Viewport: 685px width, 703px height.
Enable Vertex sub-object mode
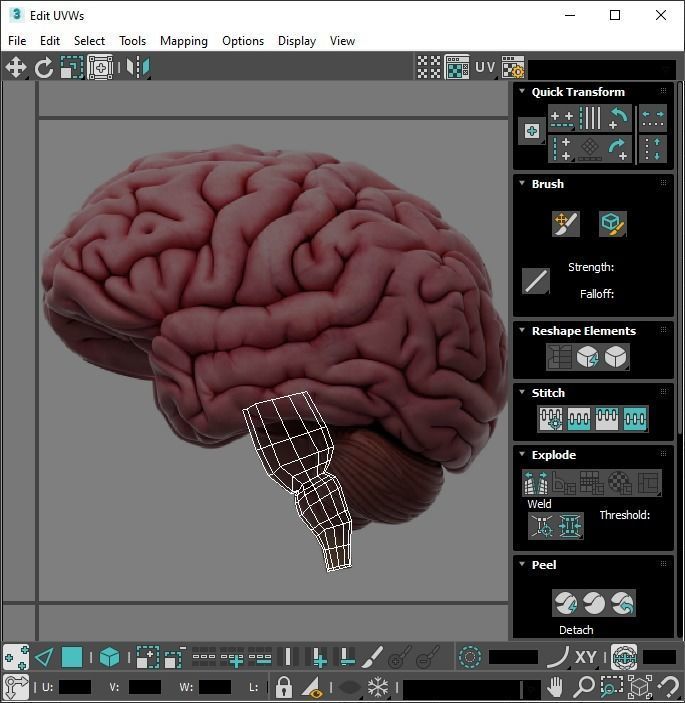(x=16, y=657)
